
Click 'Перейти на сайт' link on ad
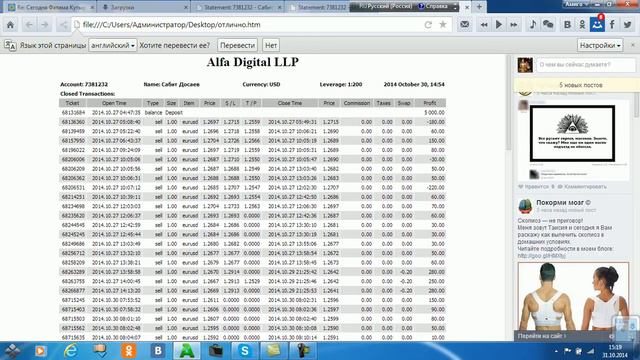tap(542, 336)
